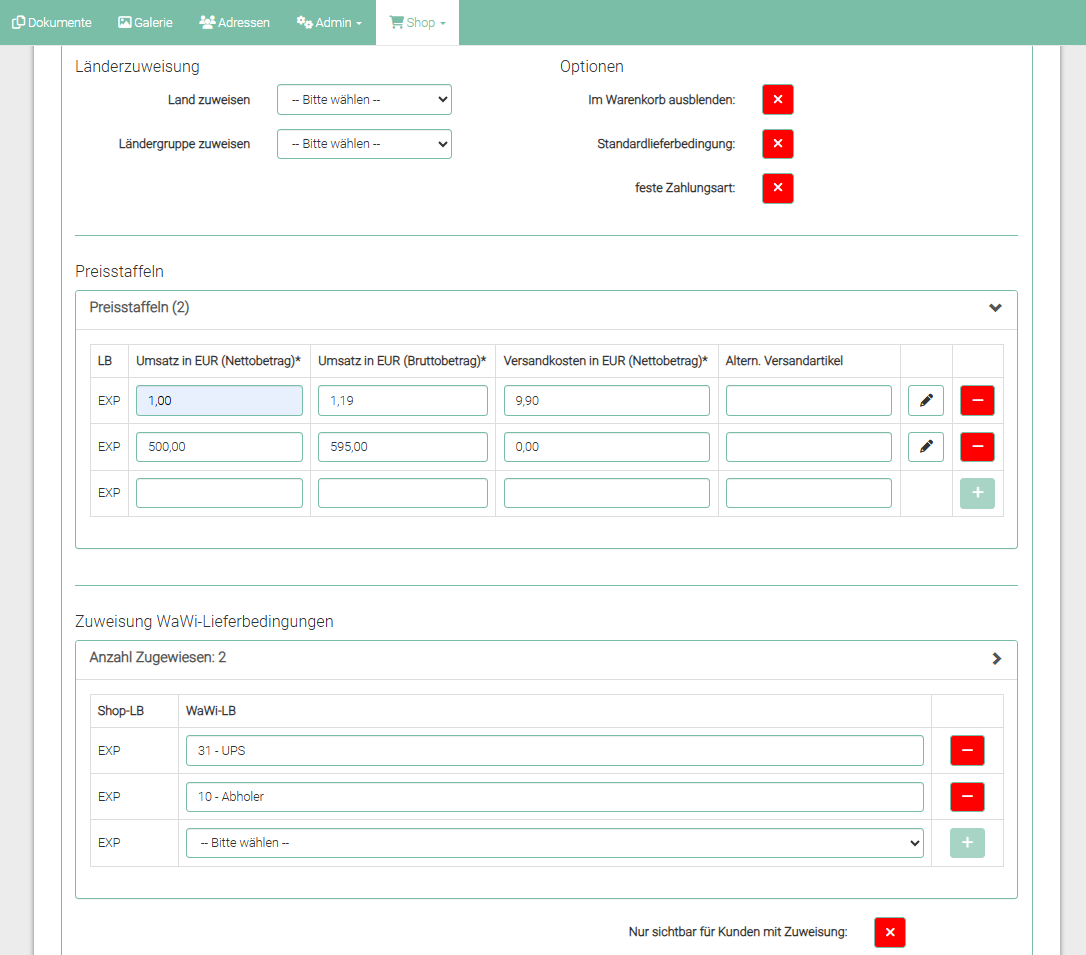Add WaWi delivery condition with plus button

[x=967, y=843]
